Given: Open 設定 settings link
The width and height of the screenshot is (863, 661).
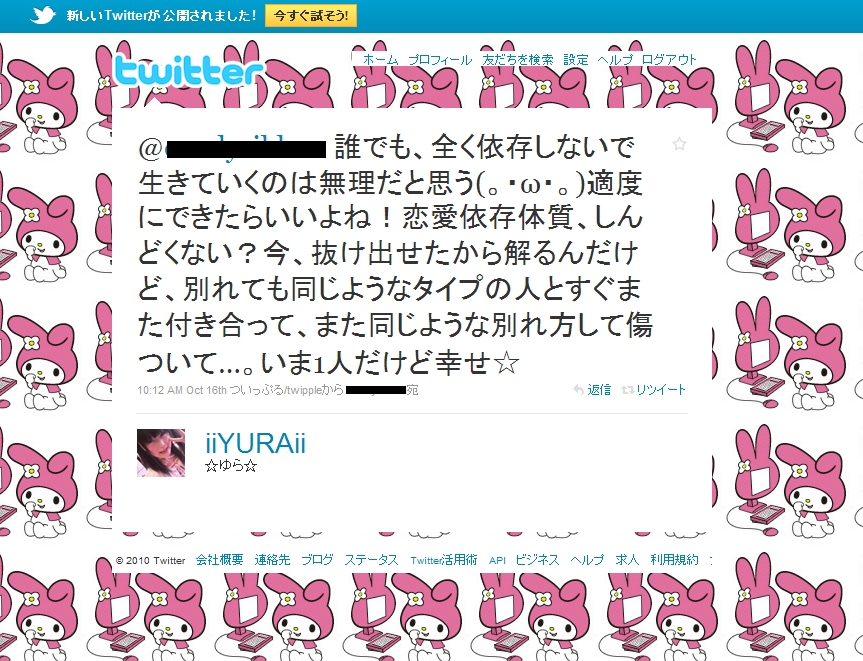Looking at the screenshot, I should (x=576, y=59).
